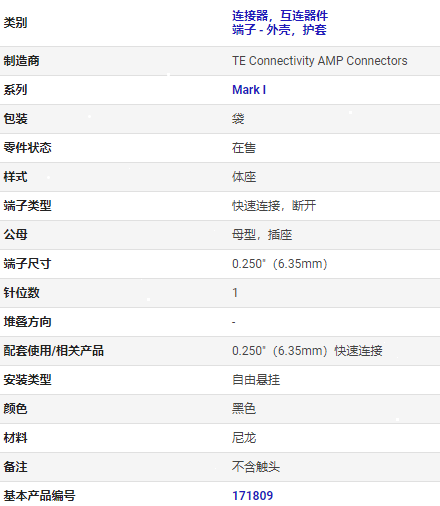440x506 pixels.
Task: Click the 备注 value 不含触头
Action: [x=256, y=467]
